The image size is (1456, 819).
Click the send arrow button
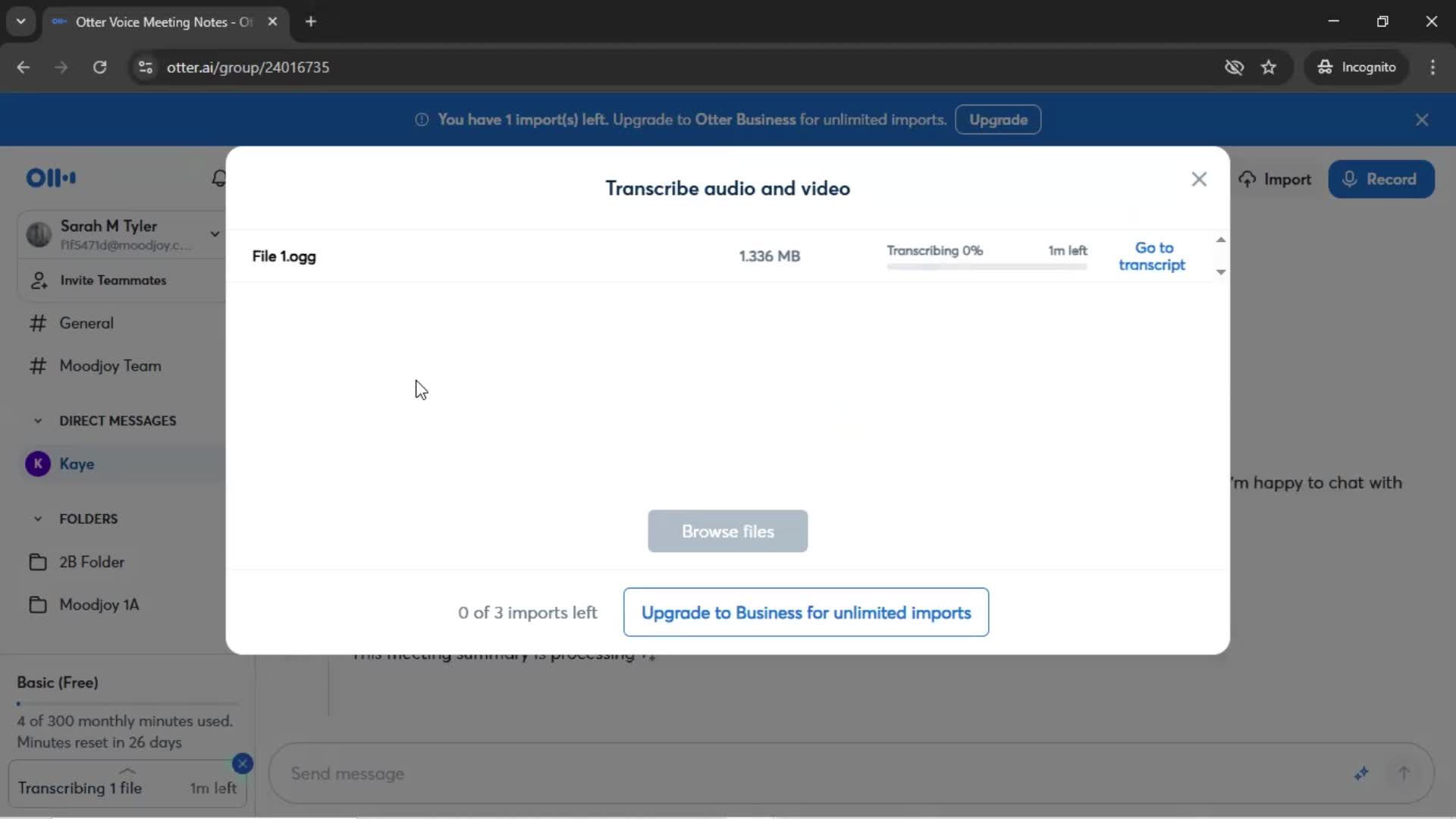point(1404,773)
